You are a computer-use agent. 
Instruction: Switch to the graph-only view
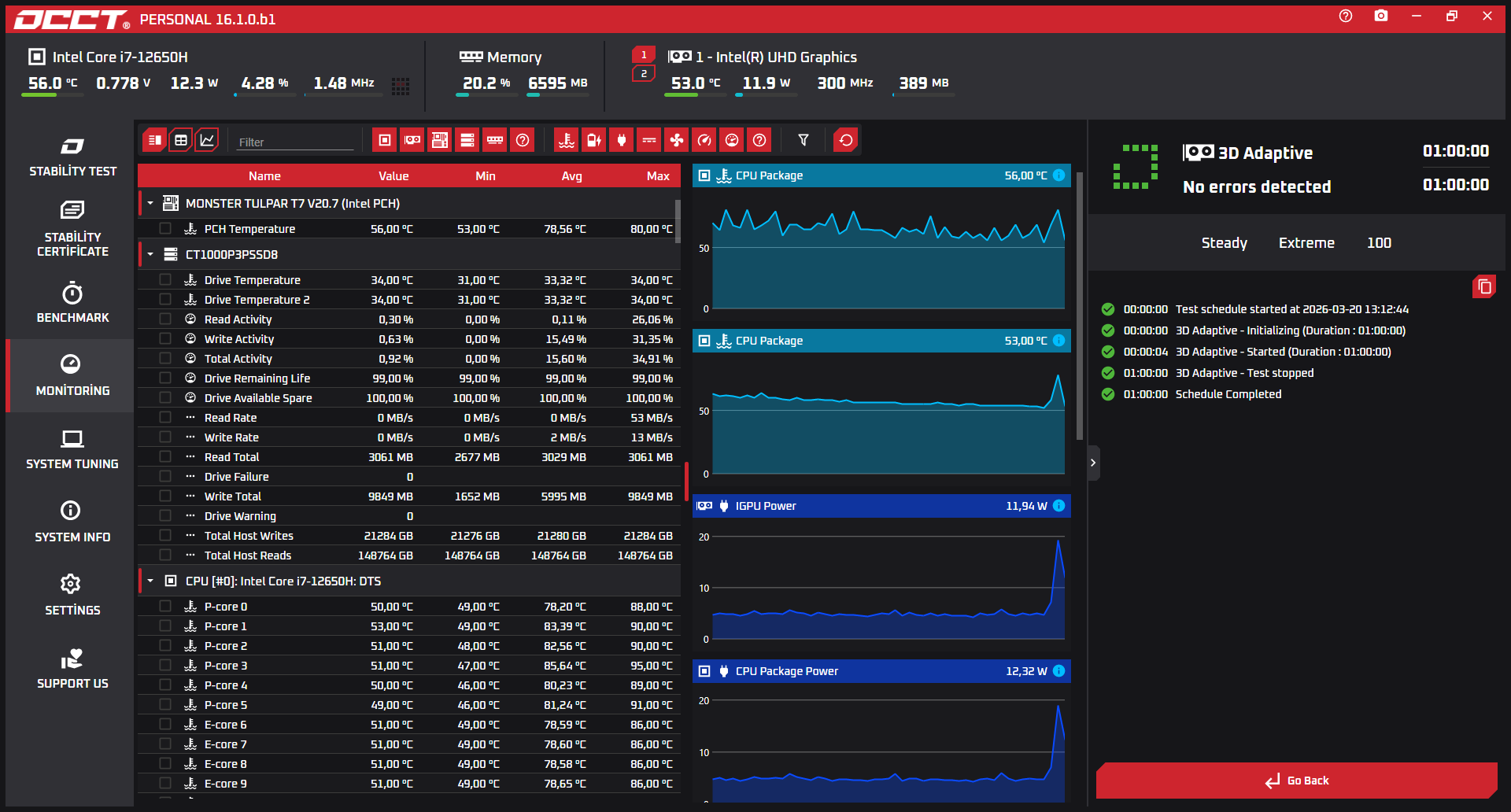click(207, 140)
